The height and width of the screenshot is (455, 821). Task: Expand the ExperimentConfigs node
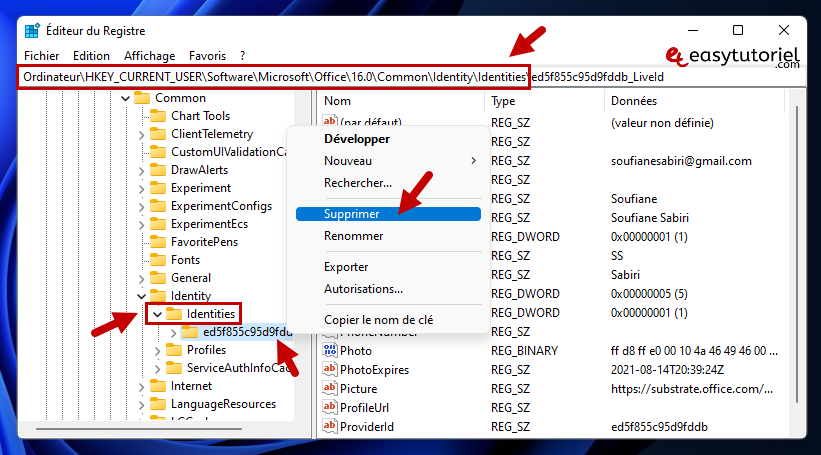point(141,207)
